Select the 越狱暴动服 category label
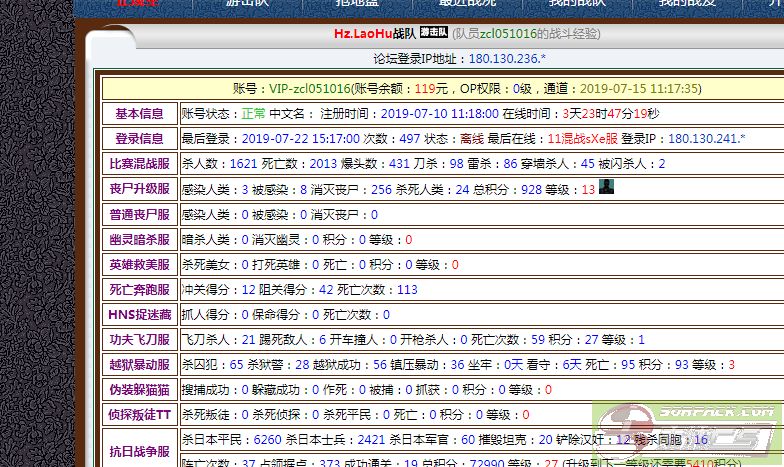 pos(139,365)
